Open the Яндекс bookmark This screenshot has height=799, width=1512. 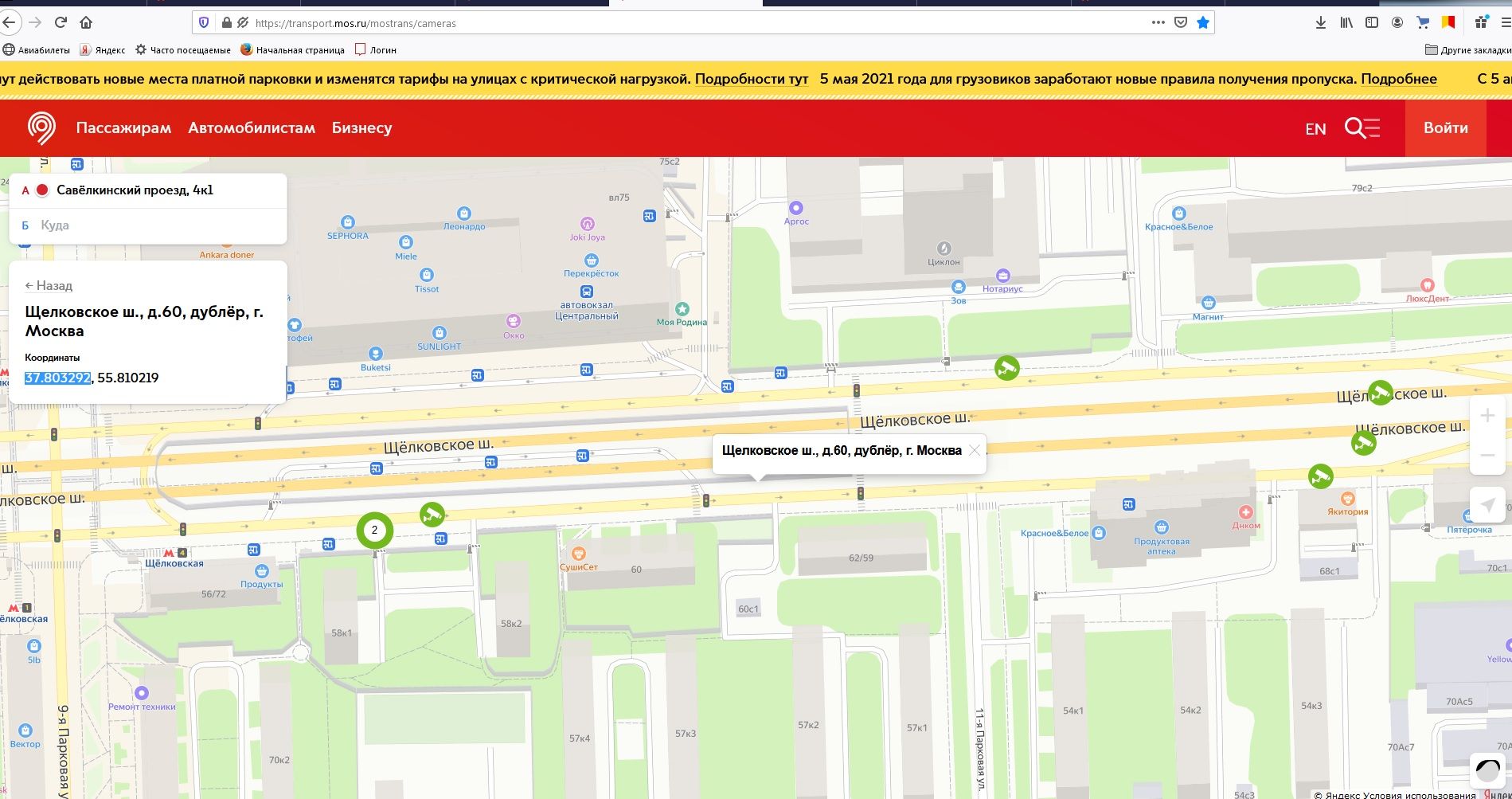tap(102, 49)
